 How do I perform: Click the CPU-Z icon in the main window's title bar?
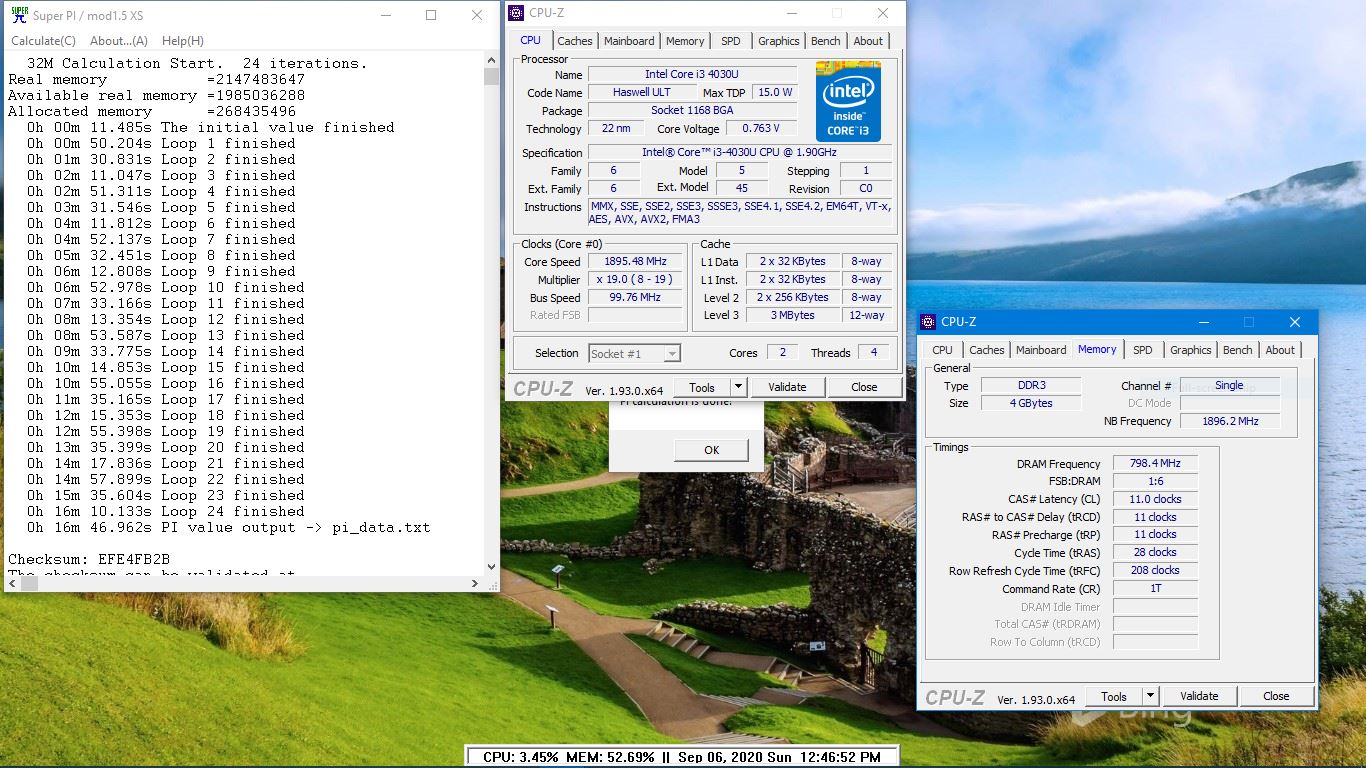point(515,13)
